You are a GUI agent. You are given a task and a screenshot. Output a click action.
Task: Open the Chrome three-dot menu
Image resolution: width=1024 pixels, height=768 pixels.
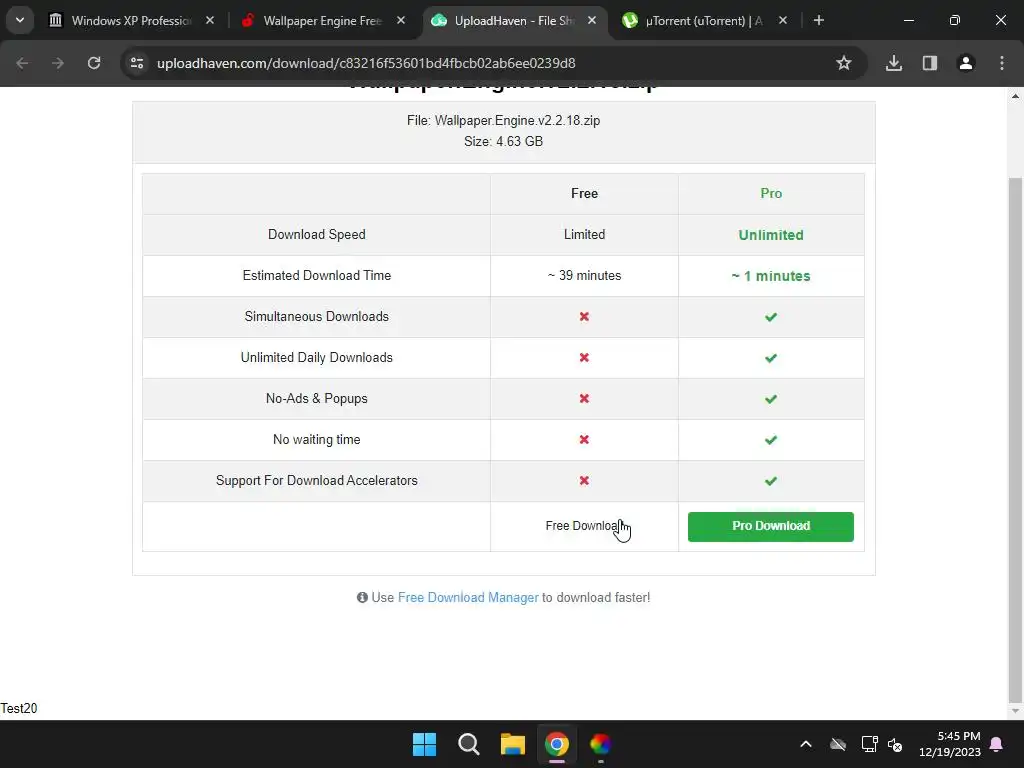coord(1002,63)
